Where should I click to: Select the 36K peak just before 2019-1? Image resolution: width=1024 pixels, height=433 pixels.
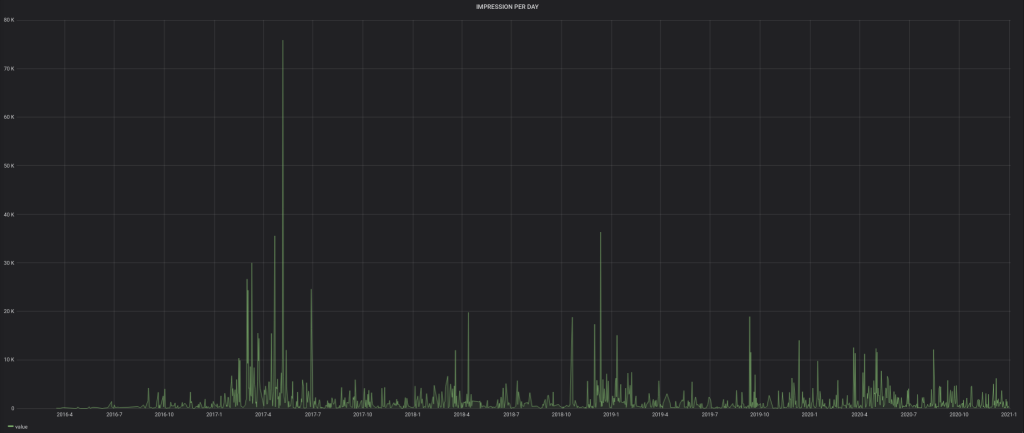click(x=600, y=234)
